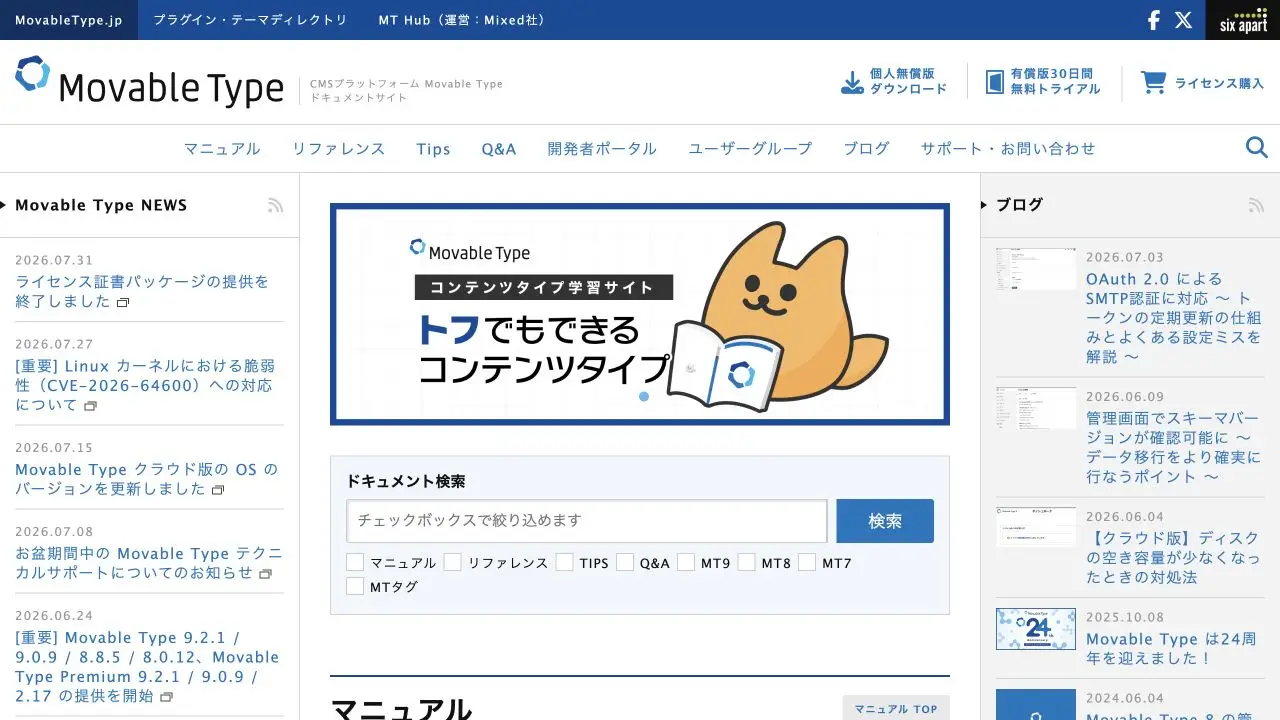1280x720 pixels.
Task: Check the マニュアル checkbox
Action: tap(355, 562)
